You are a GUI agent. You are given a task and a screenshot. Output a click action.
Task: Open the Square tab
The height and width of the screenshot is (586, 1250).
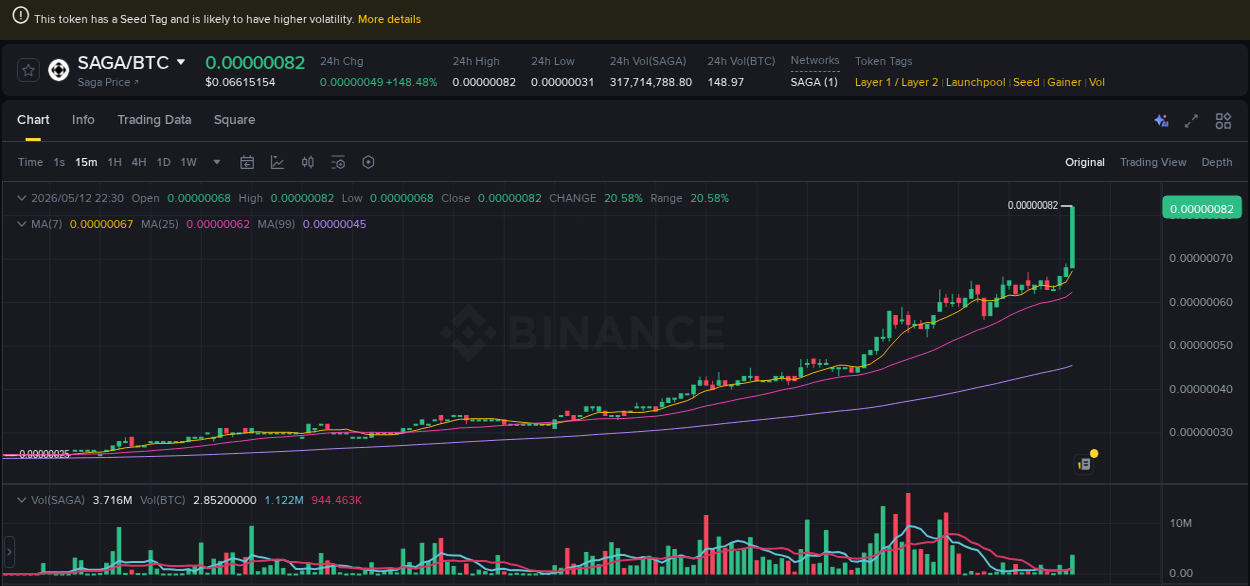(234, 120)
